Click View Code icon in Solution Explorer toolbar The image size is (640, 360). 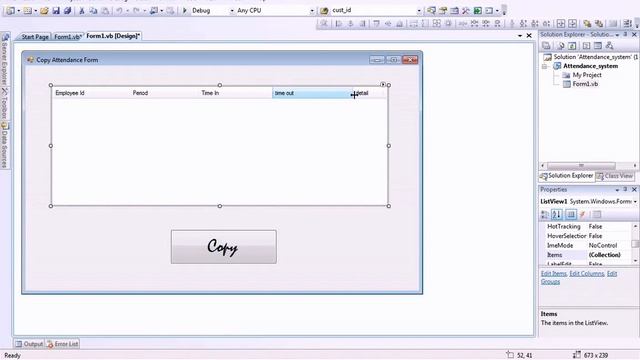pyautogui.click(x=586, y=46)
